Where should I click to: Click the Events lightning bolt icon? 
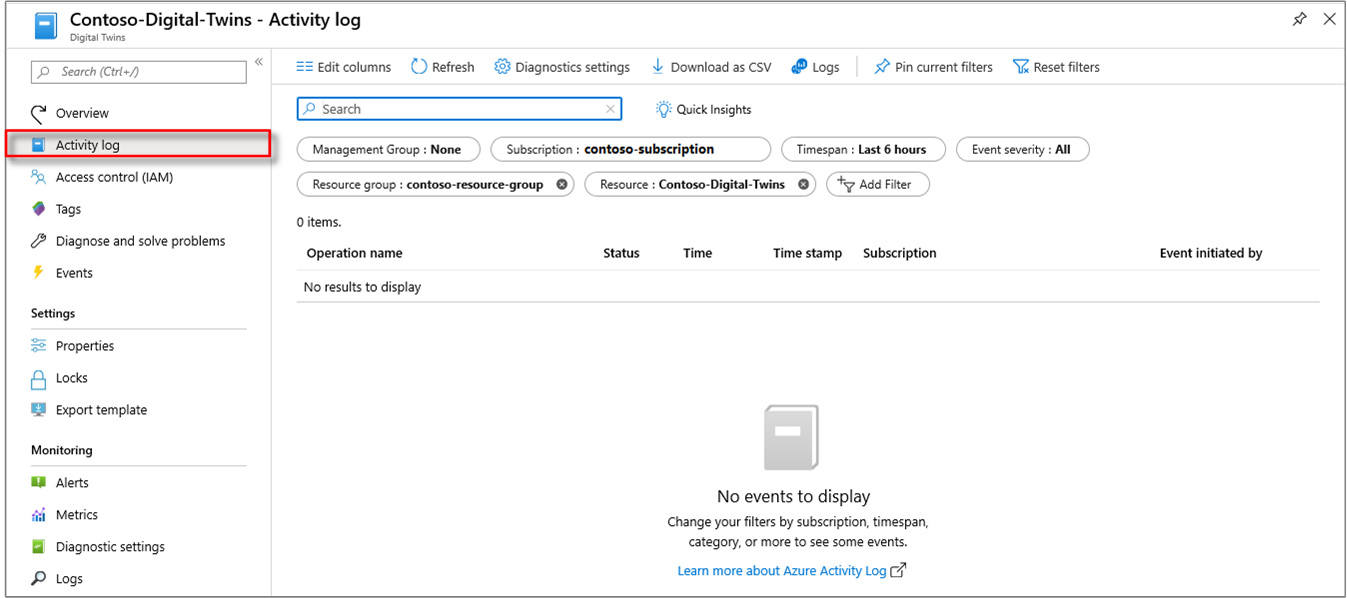click(x=39, y=273)
